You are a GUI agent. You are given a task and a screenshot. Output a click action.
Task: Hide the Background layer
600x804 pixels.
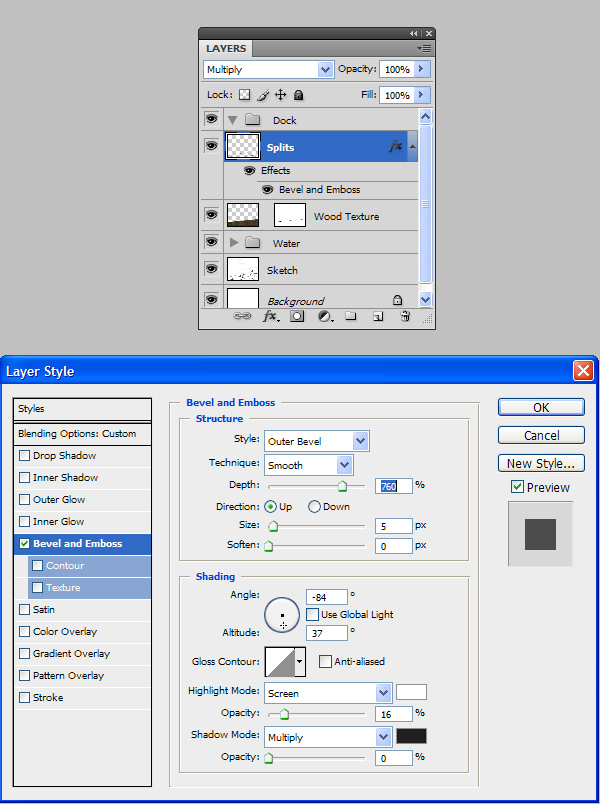tap(211, 299)
